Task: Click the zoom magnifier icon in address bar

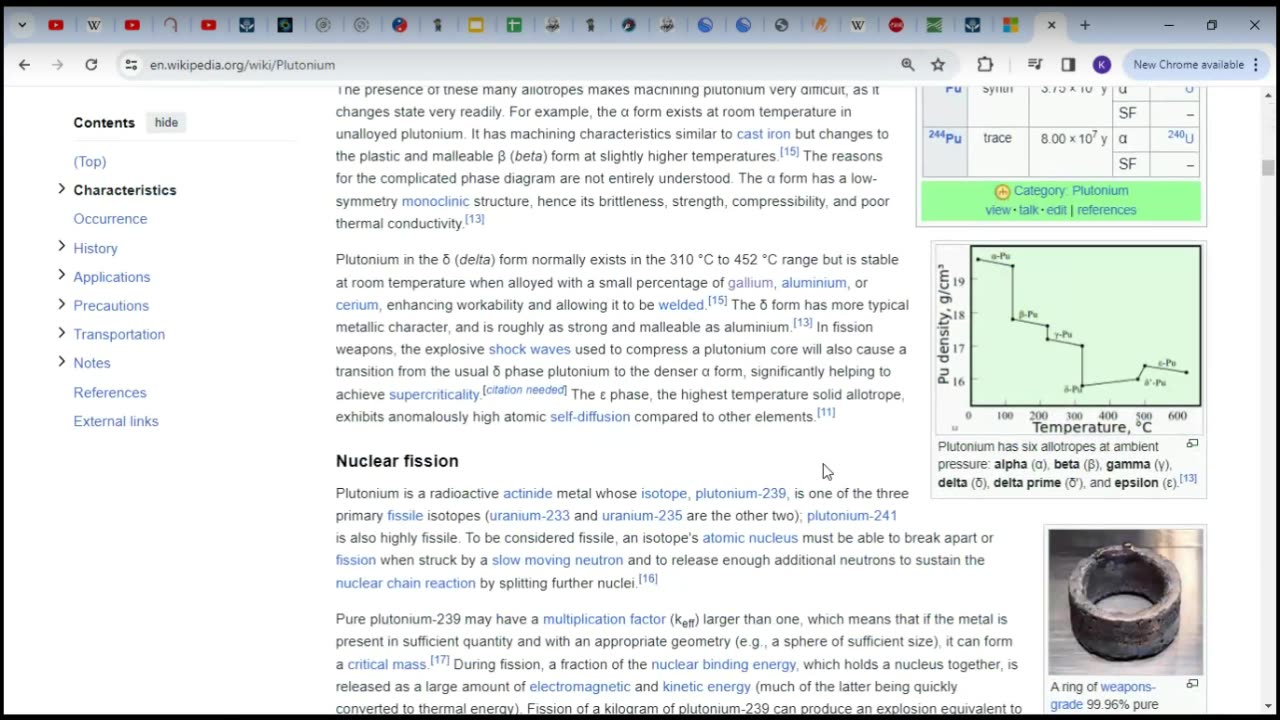Action: click(907, 64)
